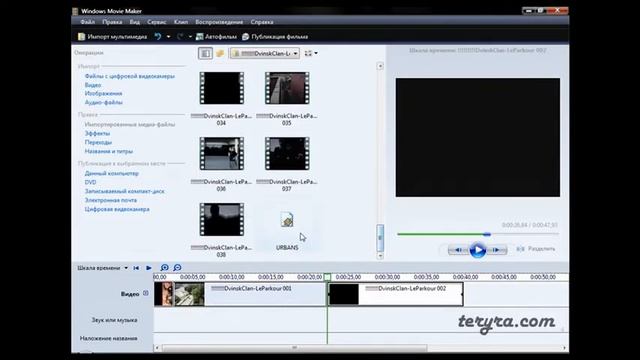This screenshot has width=640, height=360.
Task: Click Данный компьютер publish link
Action: click(111, 173)
